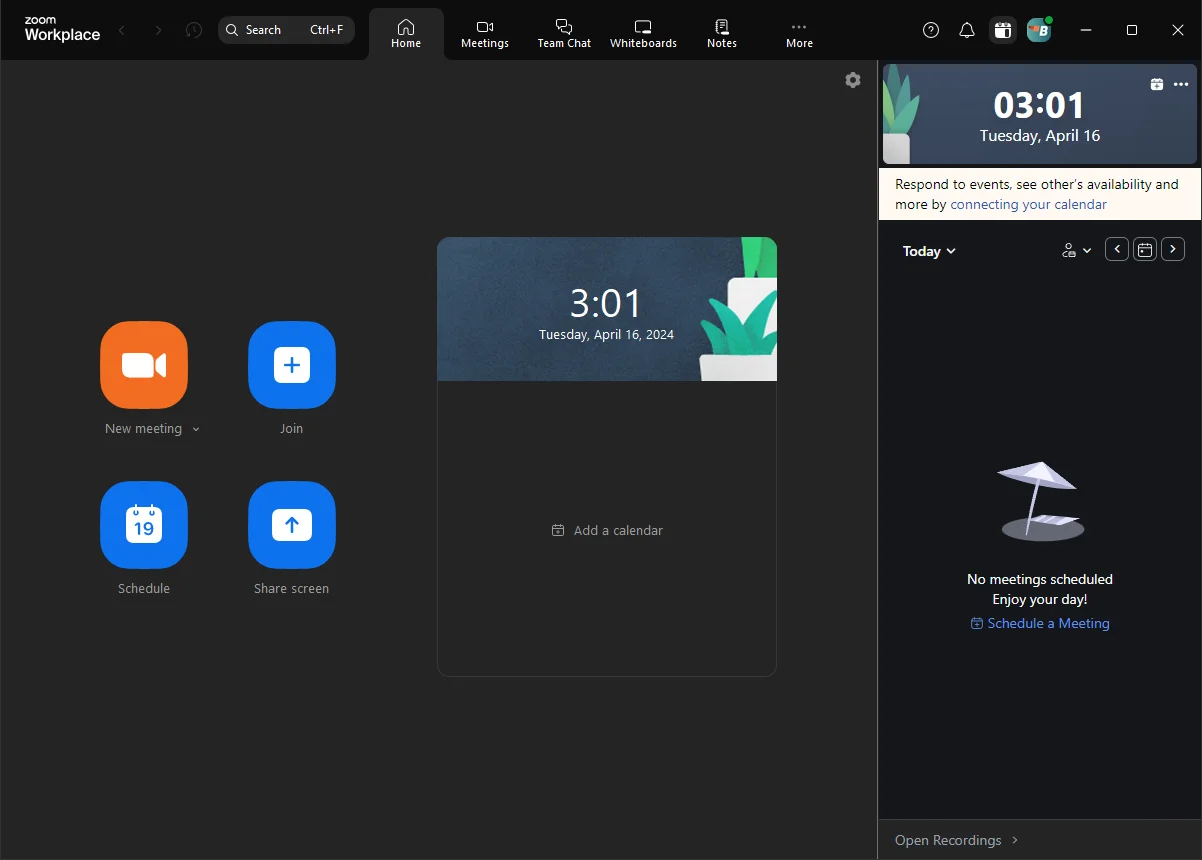Expand the Today view dropdown
Screen dimensions: 1202x860
[929, 251]
